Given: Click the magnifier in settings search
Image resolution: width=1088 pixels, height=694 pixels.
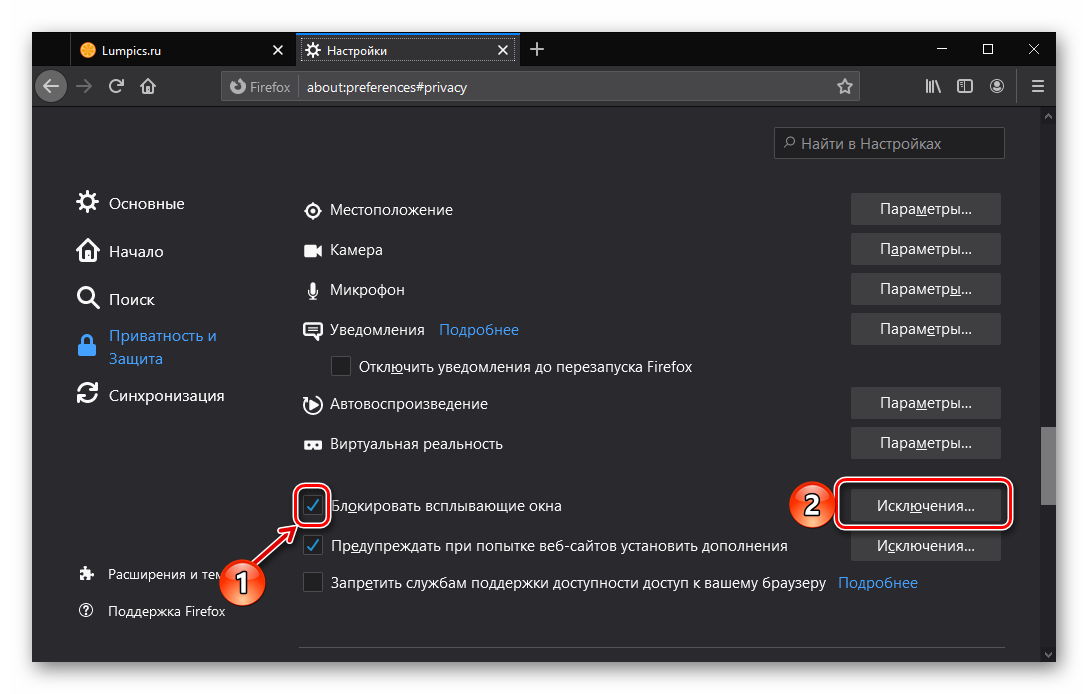Looking at the screenshot, I should [789, 143].
